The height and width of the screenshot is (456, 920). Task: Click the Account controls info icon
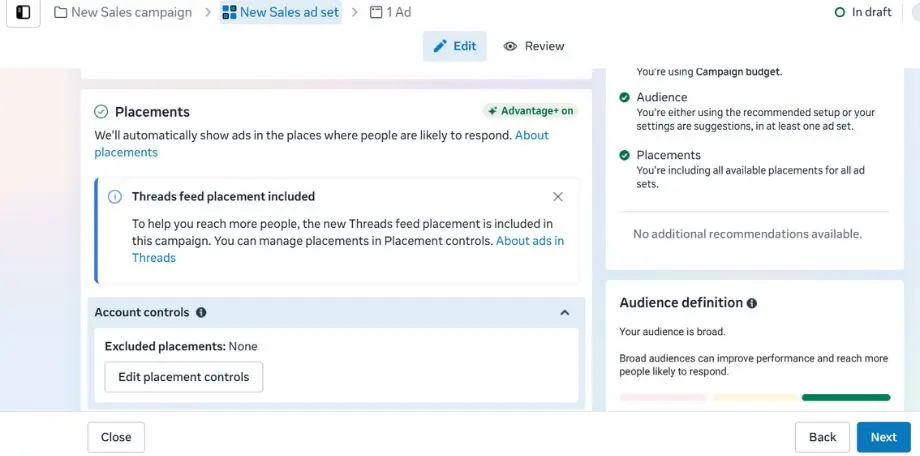[201, 313]
